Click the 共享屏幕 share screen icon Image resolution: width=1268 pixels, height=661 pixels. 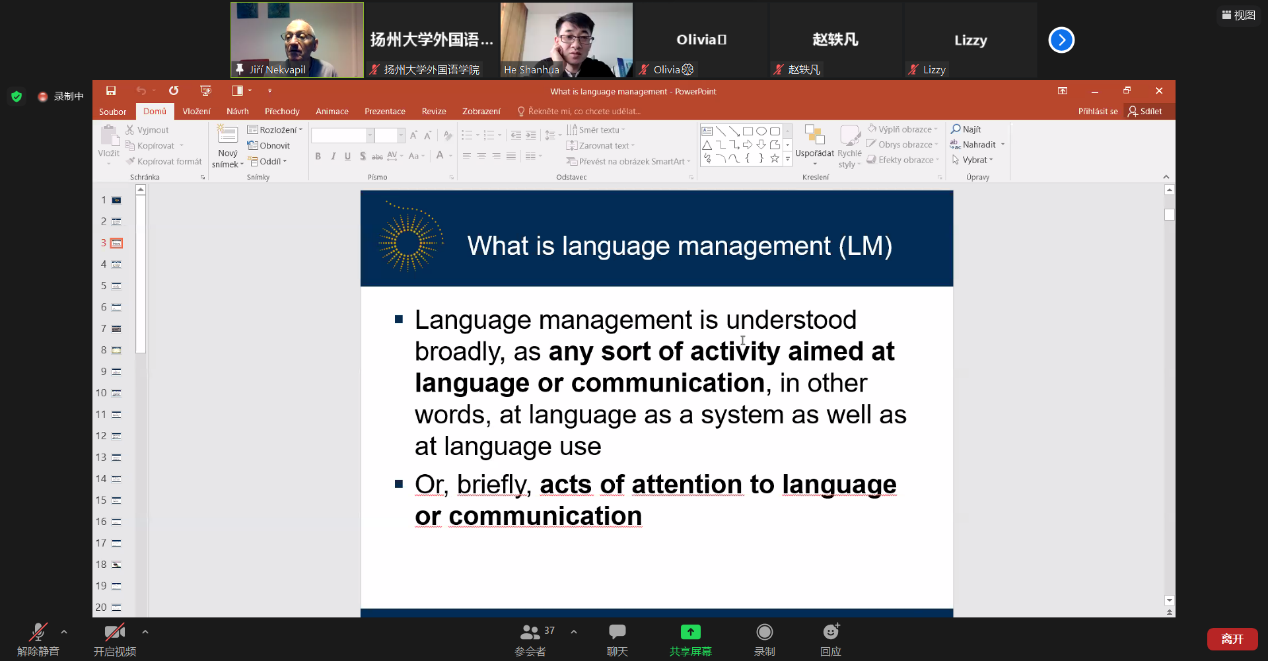pyautogui.click(x=690, y=639)
